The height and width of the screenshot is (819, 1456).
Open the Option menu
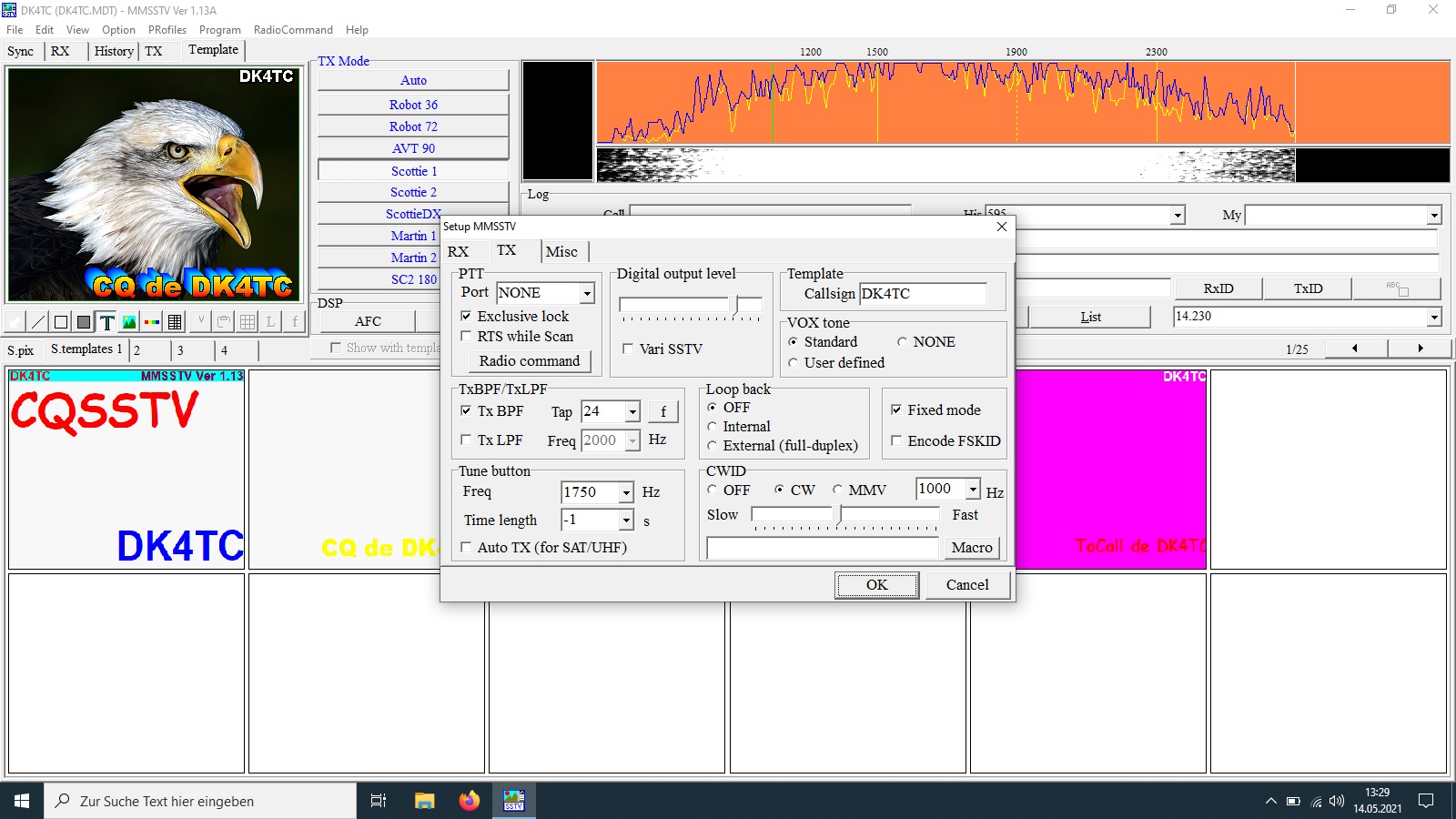118,30
